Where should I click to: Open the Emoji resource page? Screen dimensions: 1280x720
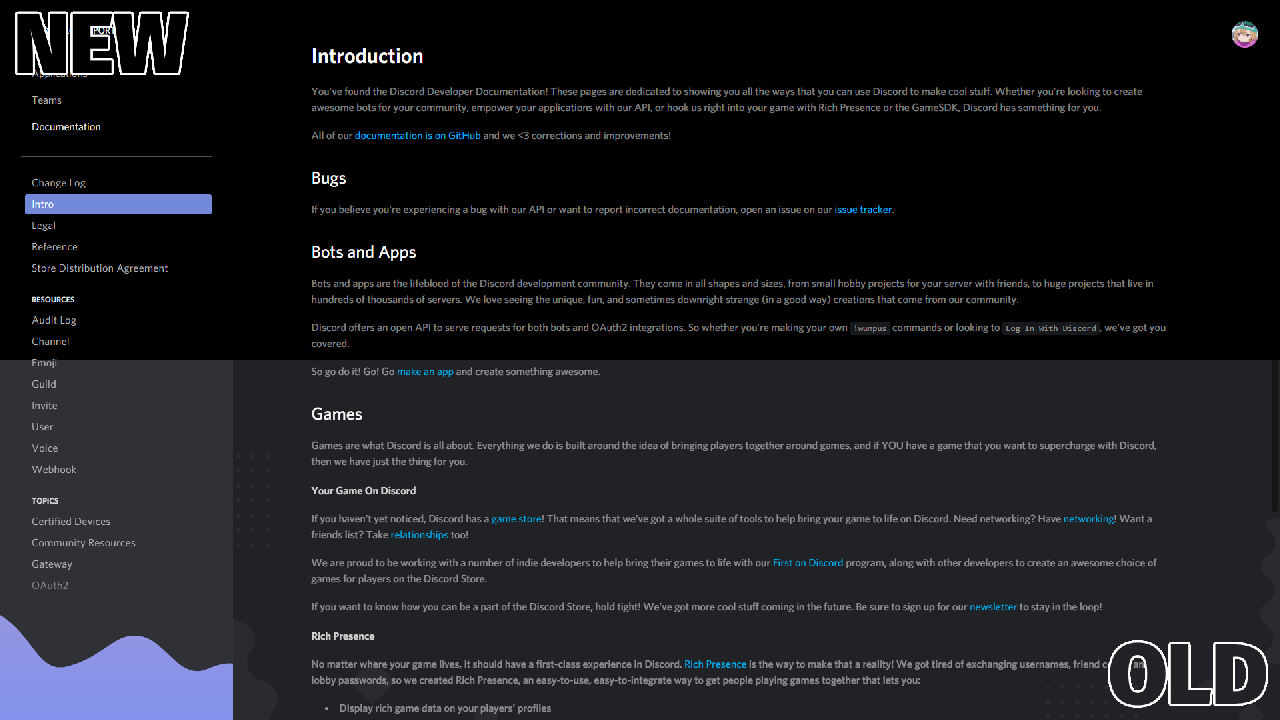click(x=44, y=363)
